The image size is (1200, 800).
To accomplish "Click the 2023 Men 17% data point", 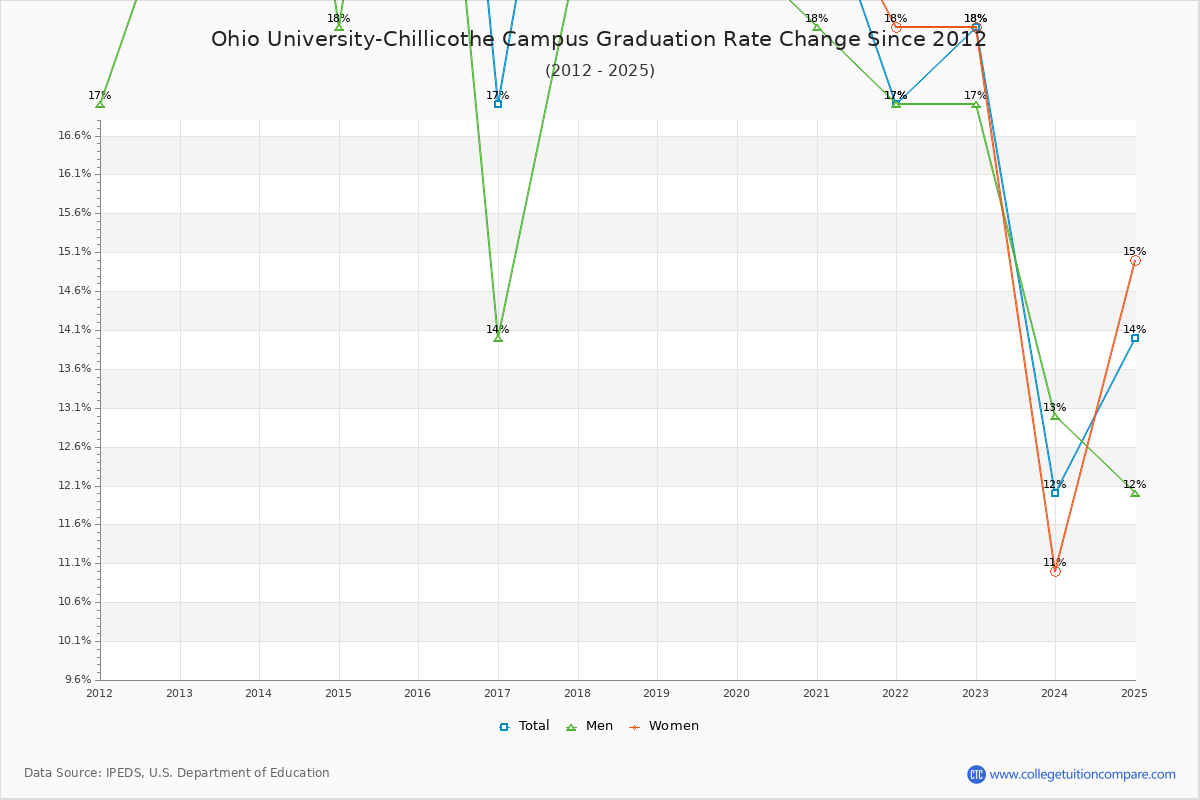I will pyautogui.click(x=976, y=104).
